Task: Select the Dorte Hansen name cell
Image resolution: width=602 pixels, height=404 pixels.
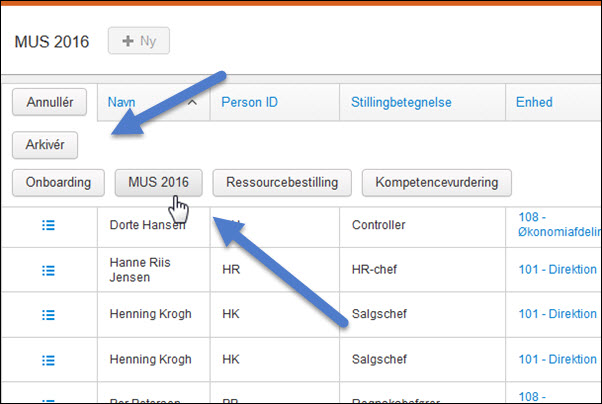Action: pos(147,225)
